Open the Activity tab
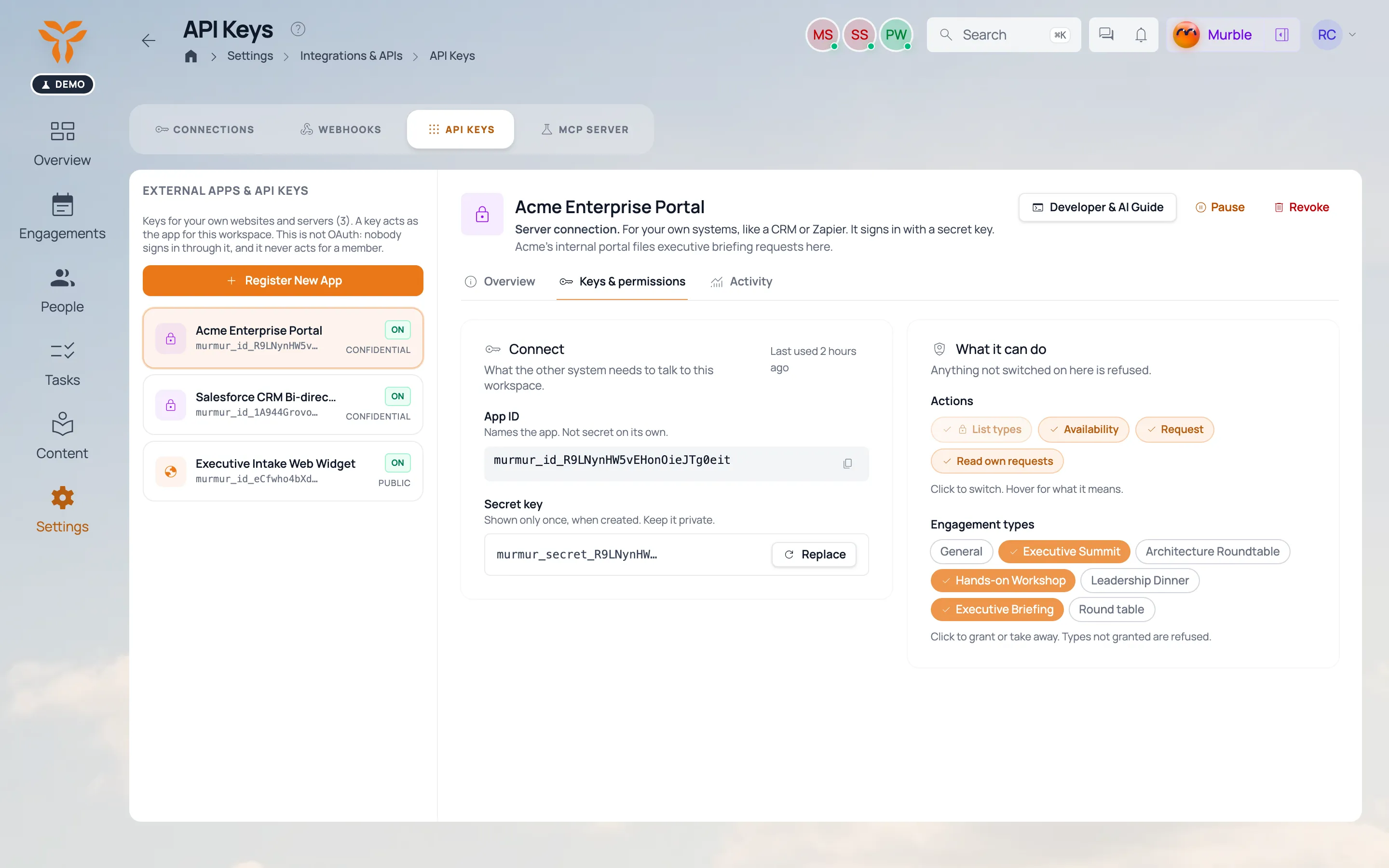Viewport: 1389px width, 868px height. click(x=741, y=281)
